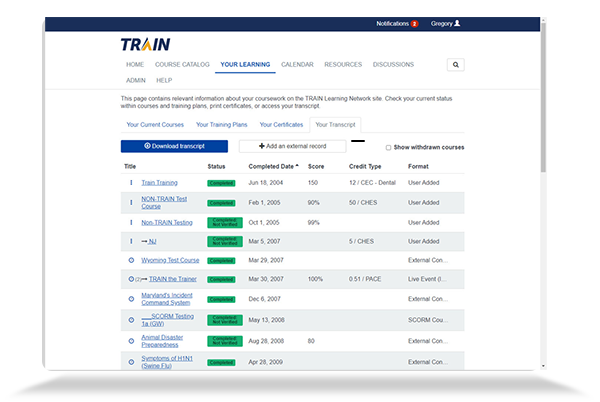The width and height of the screenshot is (600, 402).
Task: Open the DISCUSSIONS menu item
Action: [393, 64]
